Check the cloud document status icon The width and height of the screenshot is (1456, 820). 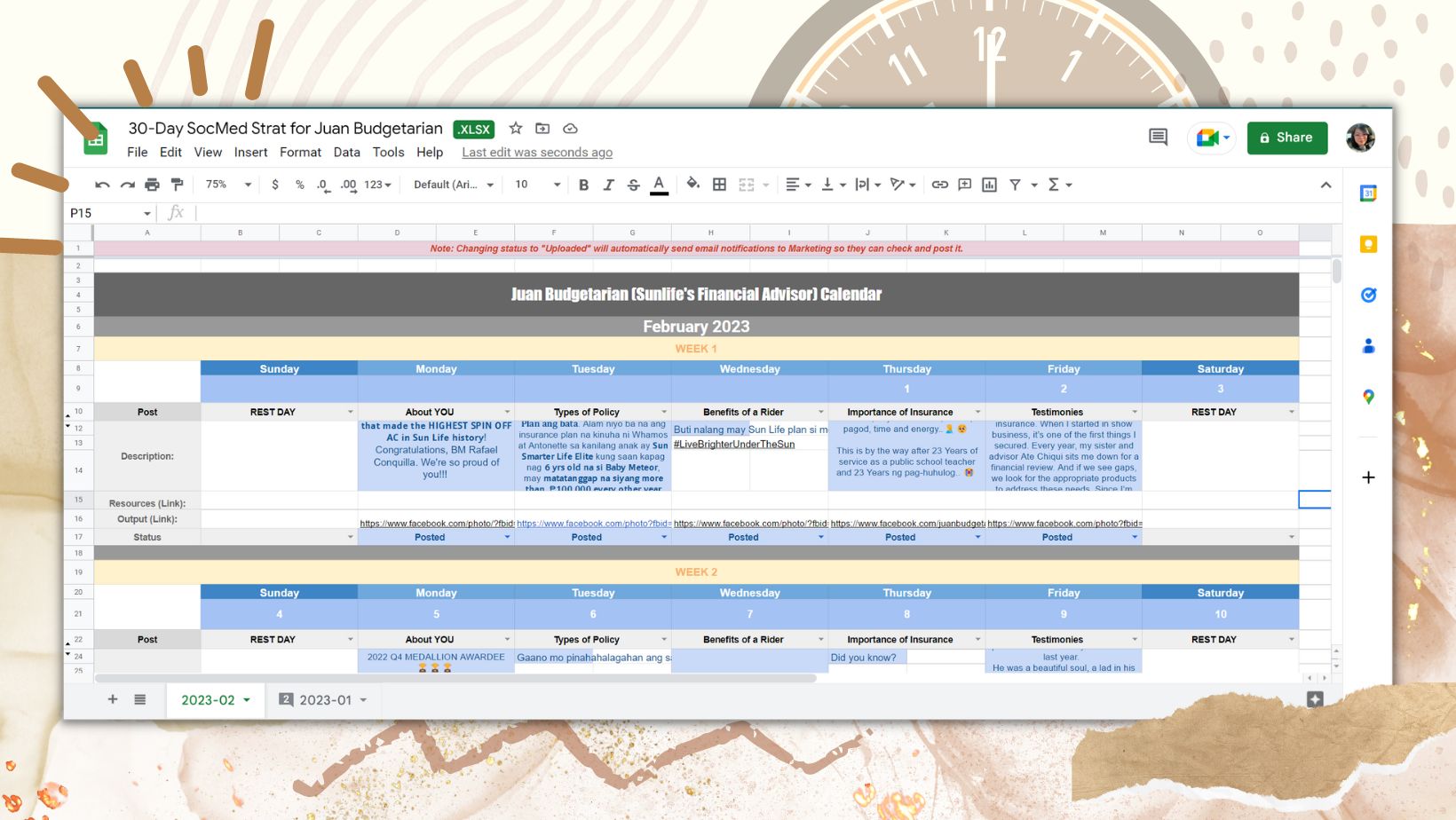570,129
